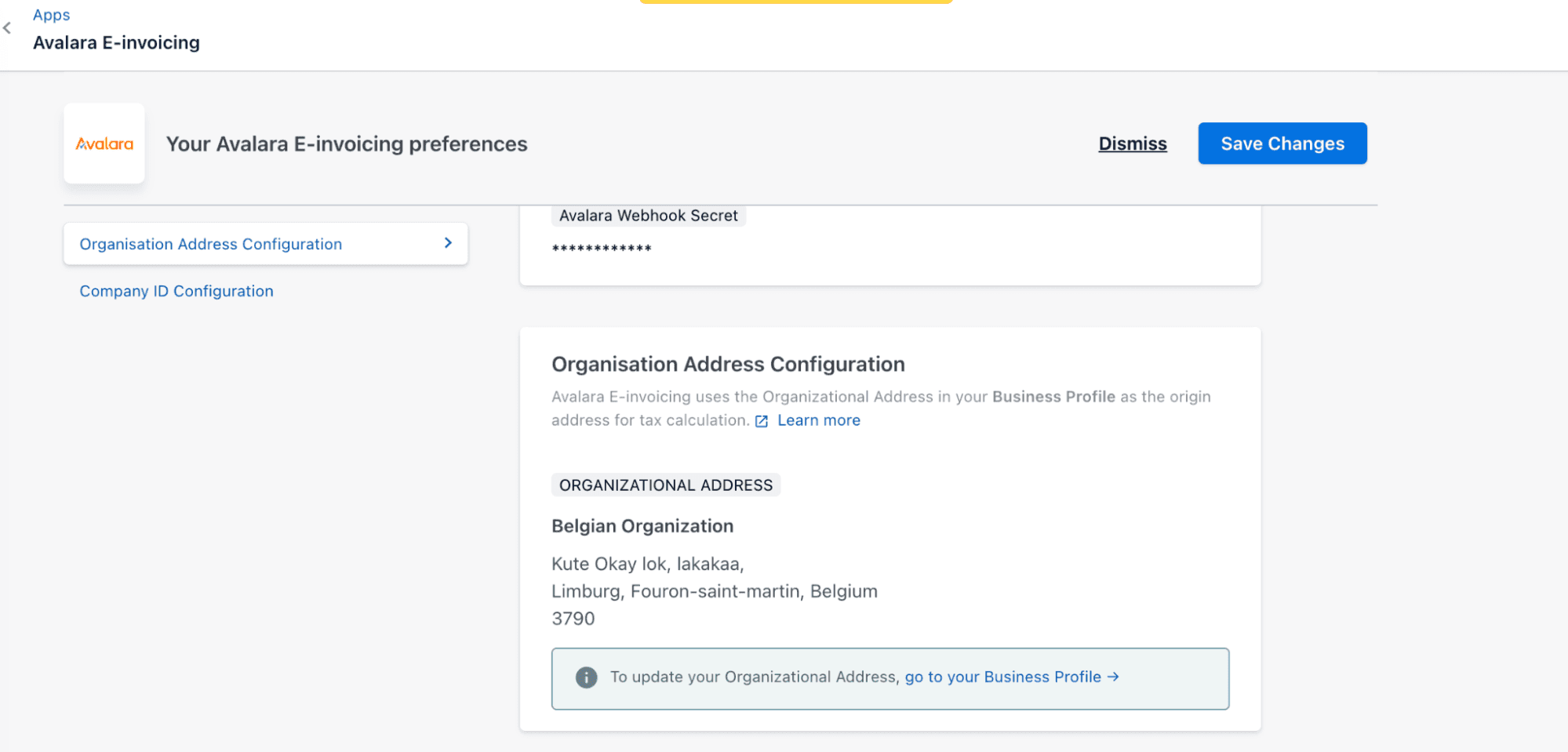The width and height of the screenshot is (1568, 752).
Task: Click the masked Avalara Webhook Secret value
Action: pyautogui.click(x=602, y=249)
